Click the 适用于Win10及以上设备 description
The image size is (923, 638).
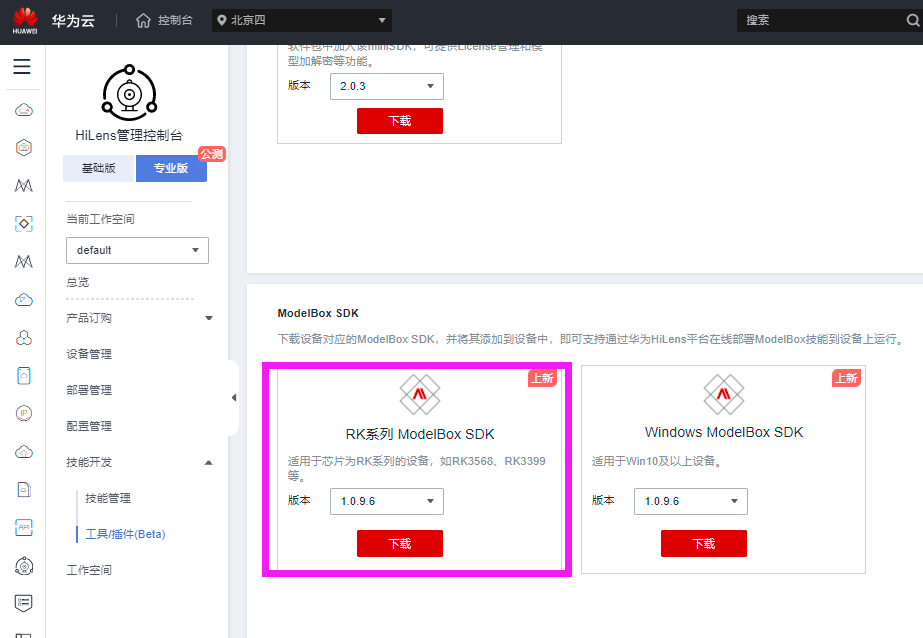click(x=656, y=461)
